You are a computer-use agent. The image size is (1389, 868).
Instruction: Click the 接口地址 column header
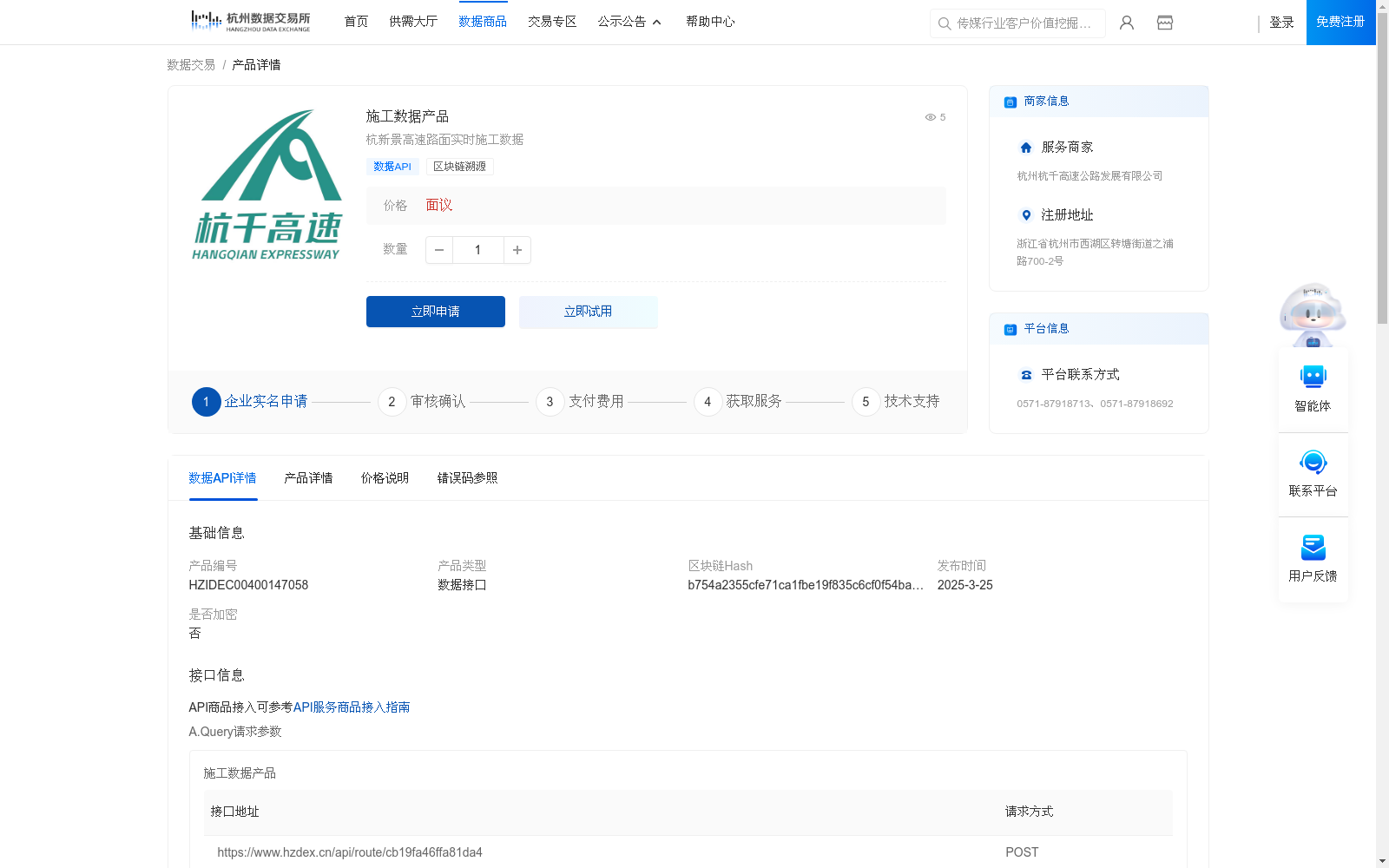(234, 812)
